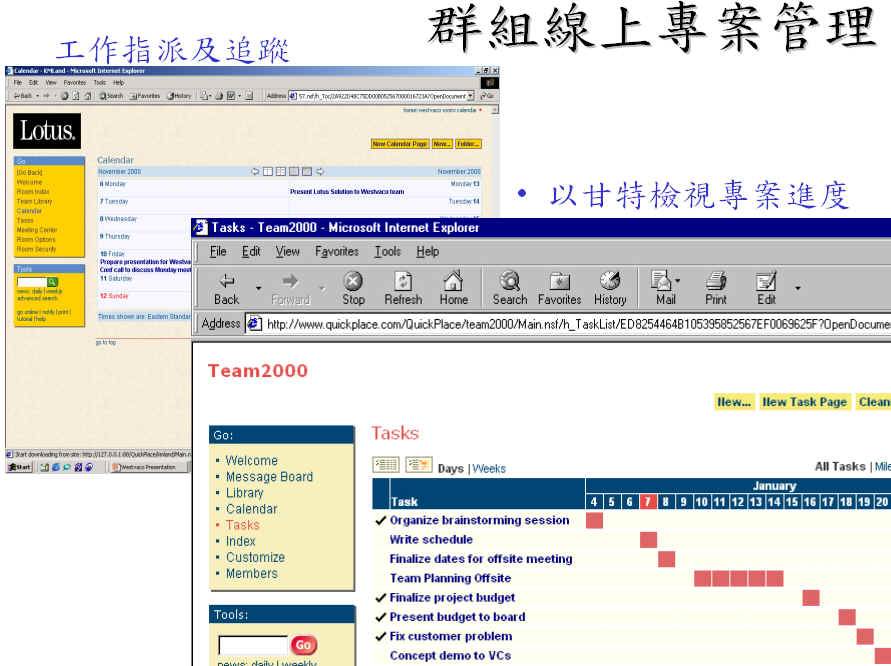
Task: Open Team Library in the Lotus window sidebar
Action: click(34, 201)
